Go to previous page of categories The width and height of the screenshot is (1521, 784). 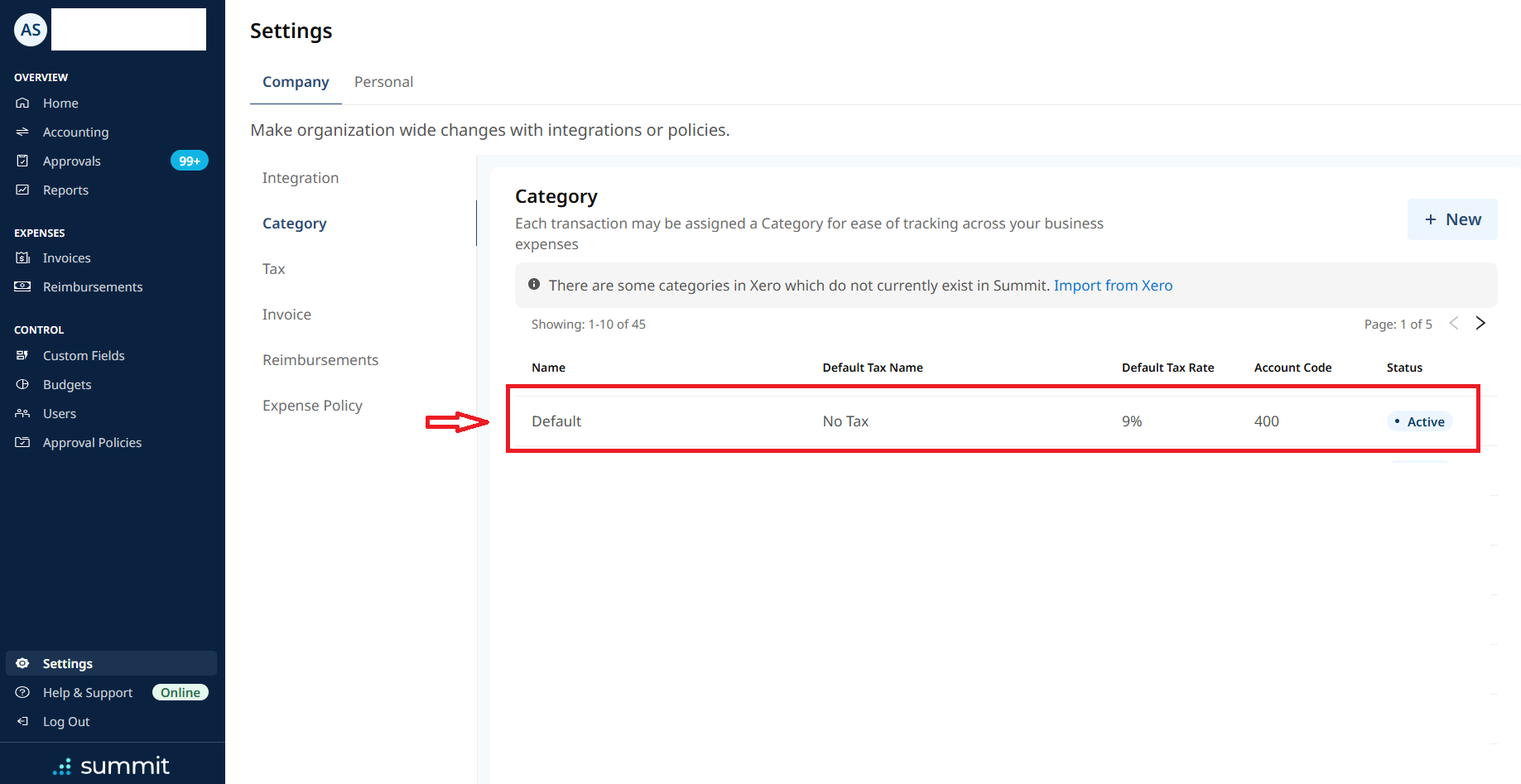(x=1454, y=324)
